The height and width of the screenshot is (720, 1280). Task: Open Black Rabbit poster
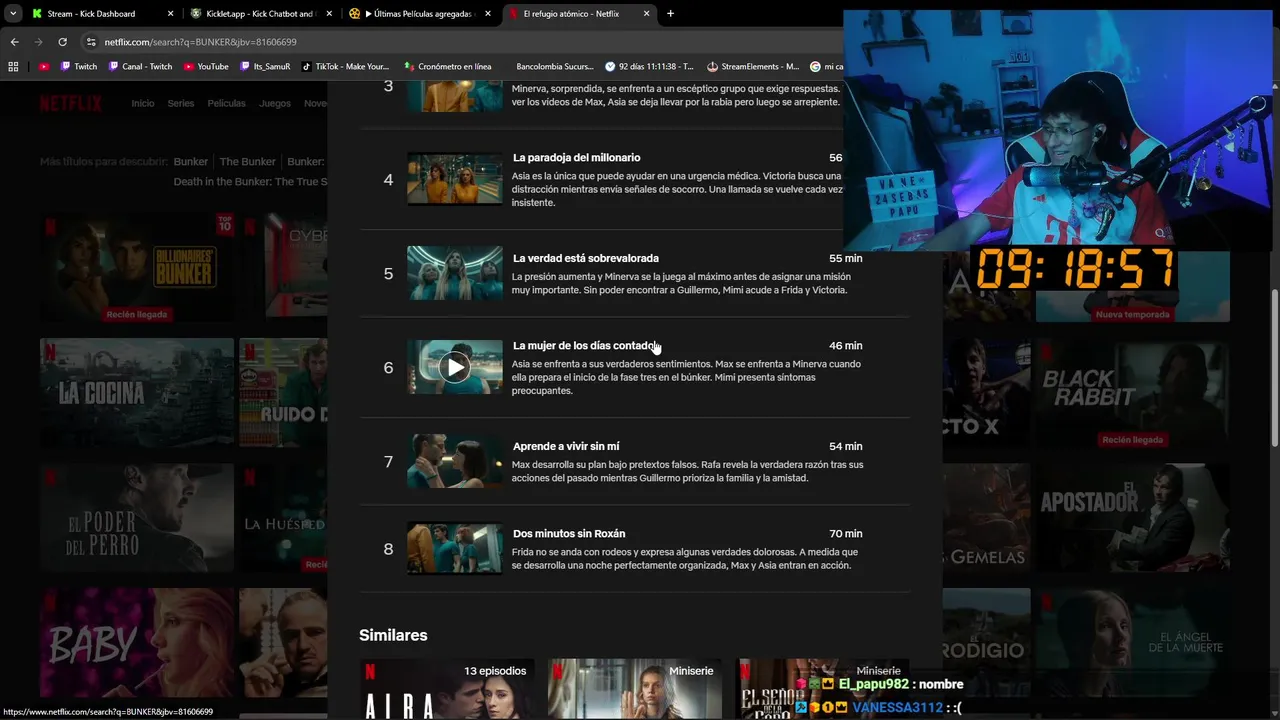(1132, 393)
